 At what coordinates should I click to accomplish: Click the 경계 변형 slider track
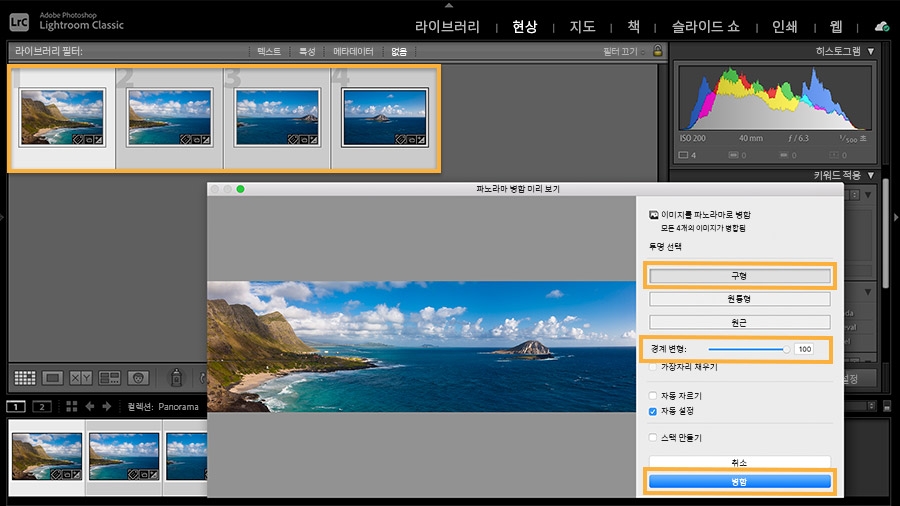coord(749,349)
